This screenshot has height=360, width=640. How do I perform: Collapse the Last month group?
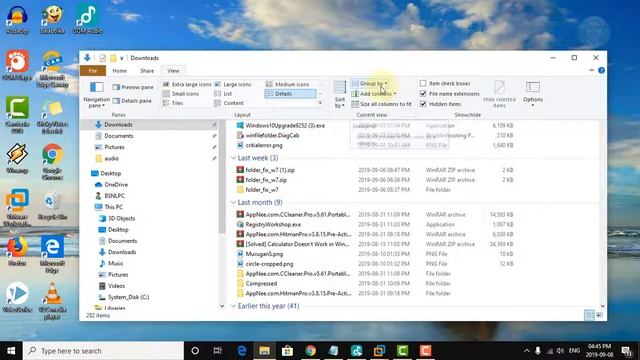coord(233,202)
